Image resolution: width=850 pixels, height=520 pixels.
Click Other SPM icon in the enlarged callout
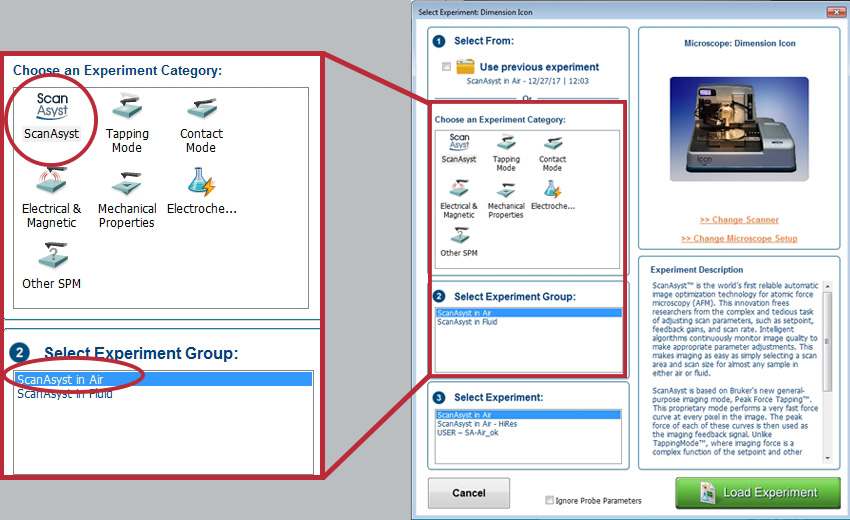[x=52, y=255]
